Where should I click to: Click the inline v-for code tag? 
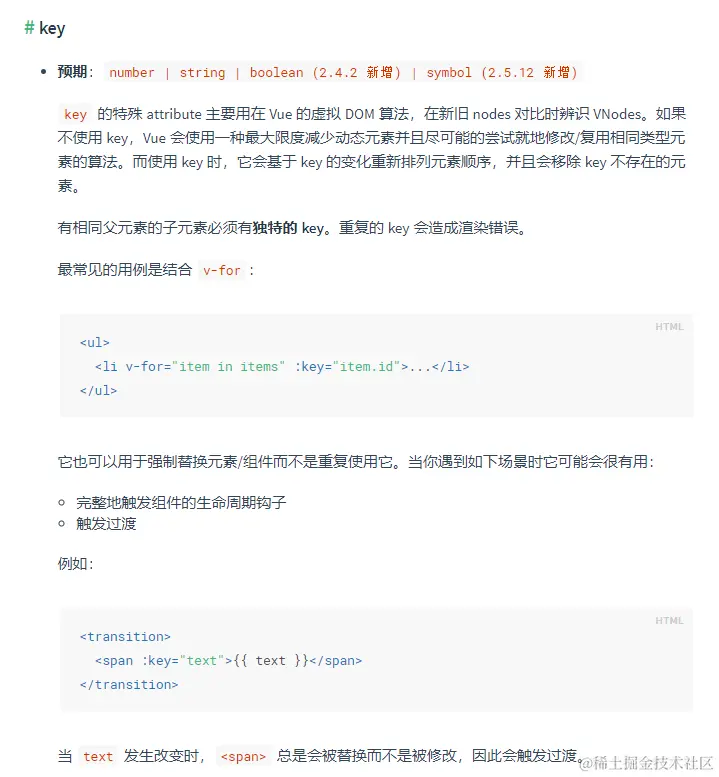221,271
